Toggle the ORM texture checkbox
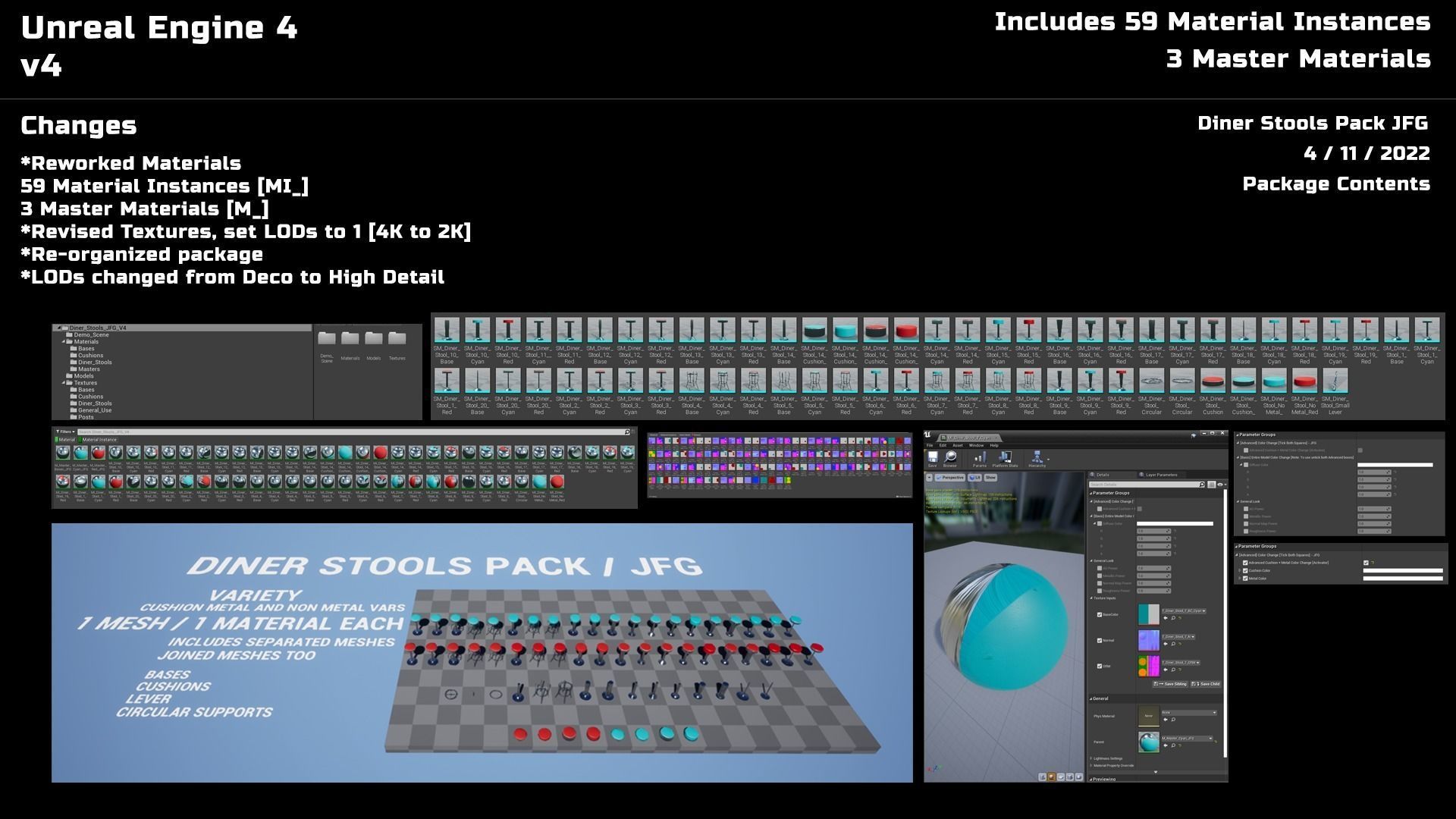 [x=1100, y=666]
